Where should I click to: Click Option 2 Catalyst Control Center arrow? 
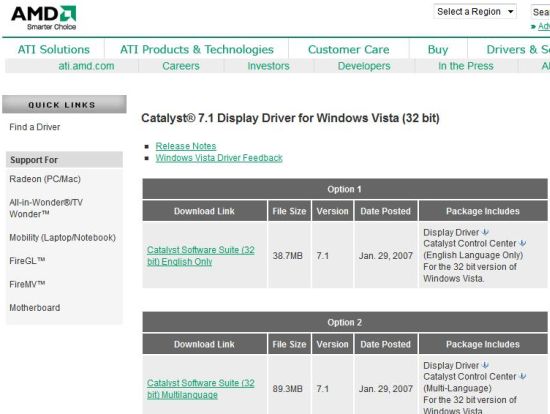pyautogui.click(x=522, y=376)
